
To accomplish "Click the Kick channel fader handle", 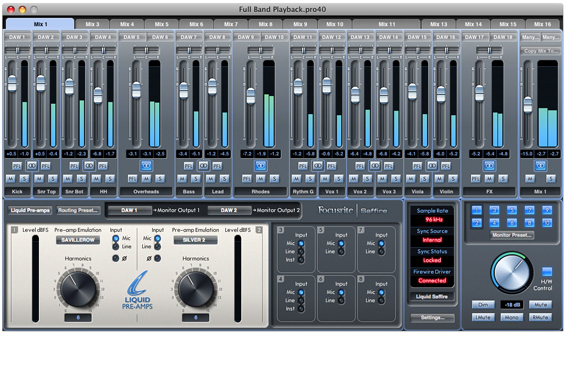I will click(12, 83).
